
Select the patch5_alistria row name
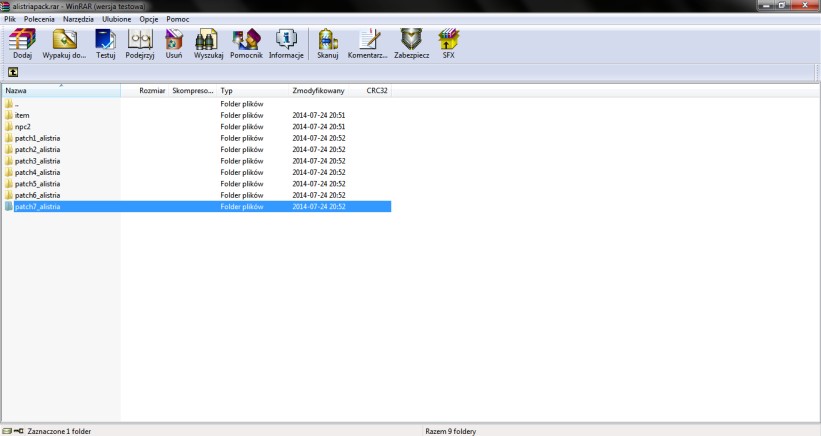tap(37, 184)
